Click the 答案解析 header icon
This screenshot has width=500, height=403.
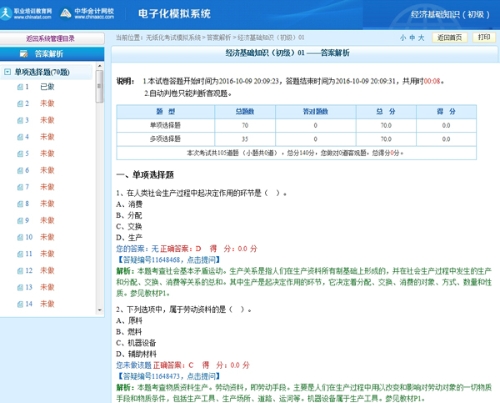[x=24, y=54]
